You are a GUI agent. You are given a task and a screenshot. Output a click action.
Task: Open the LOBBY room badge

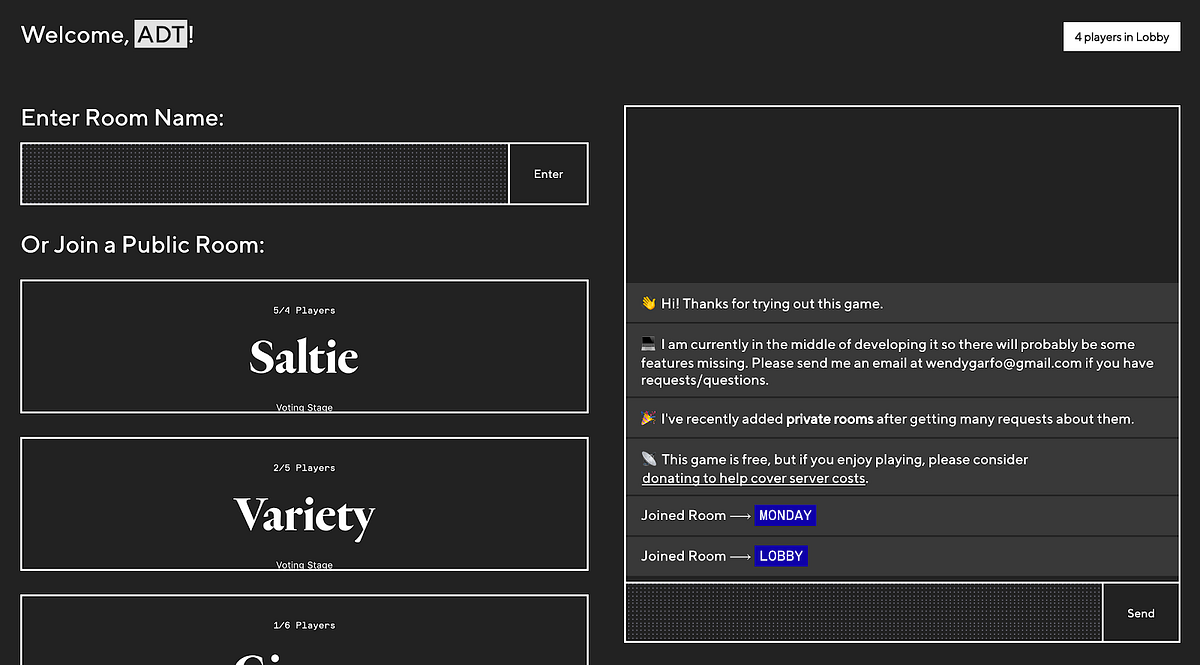[780, 556]
